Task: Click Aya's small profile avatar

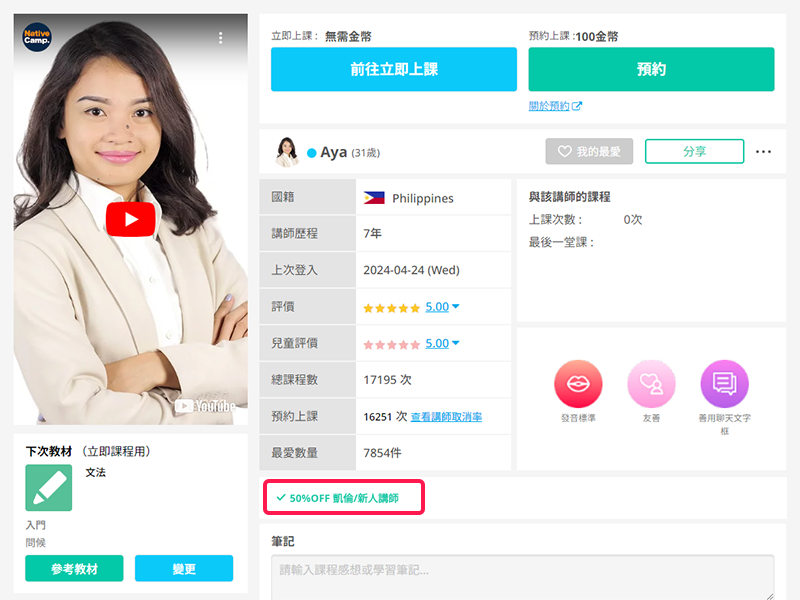Action: (x=287, y=152)
